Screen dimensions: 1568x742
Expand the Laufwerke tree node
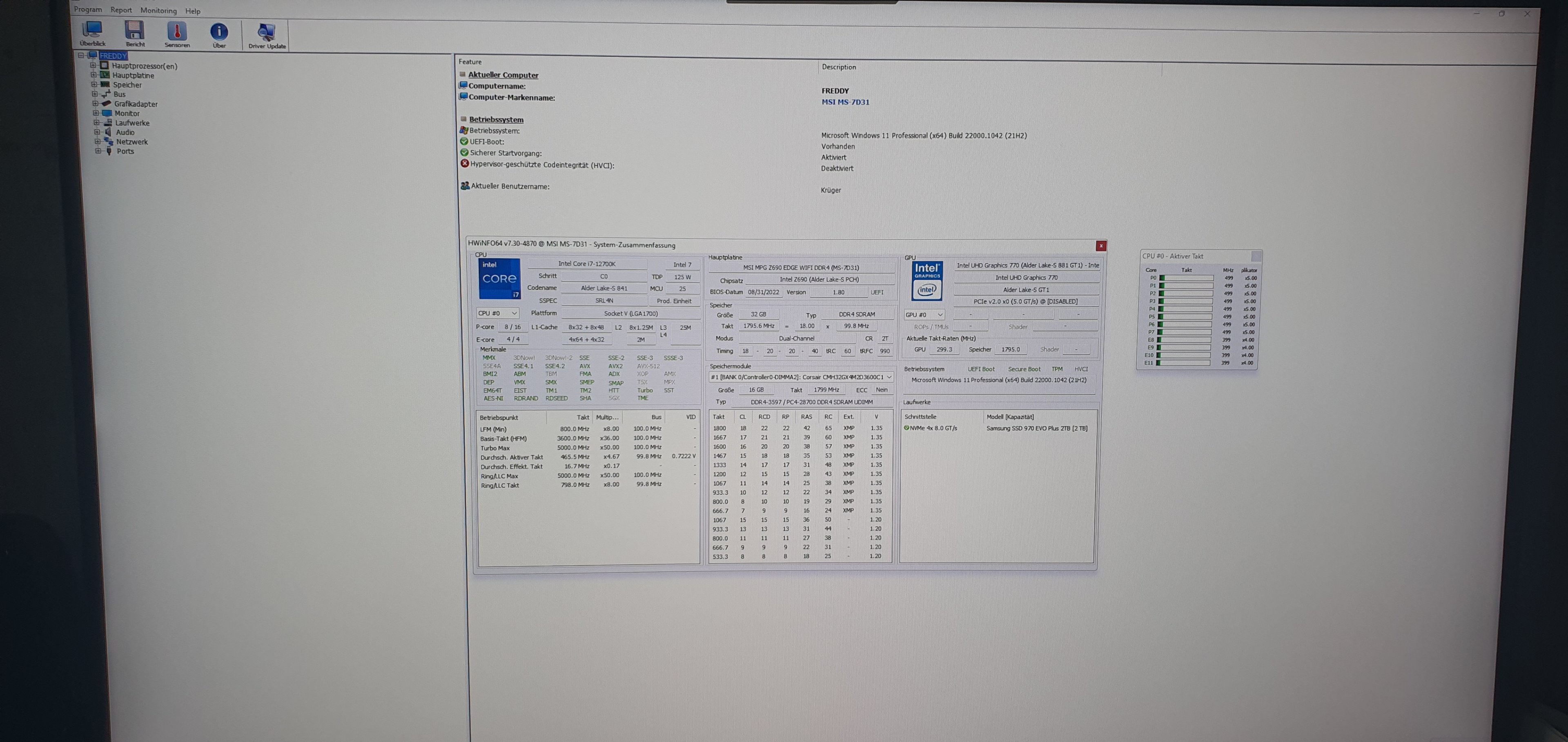pos(96,123)
